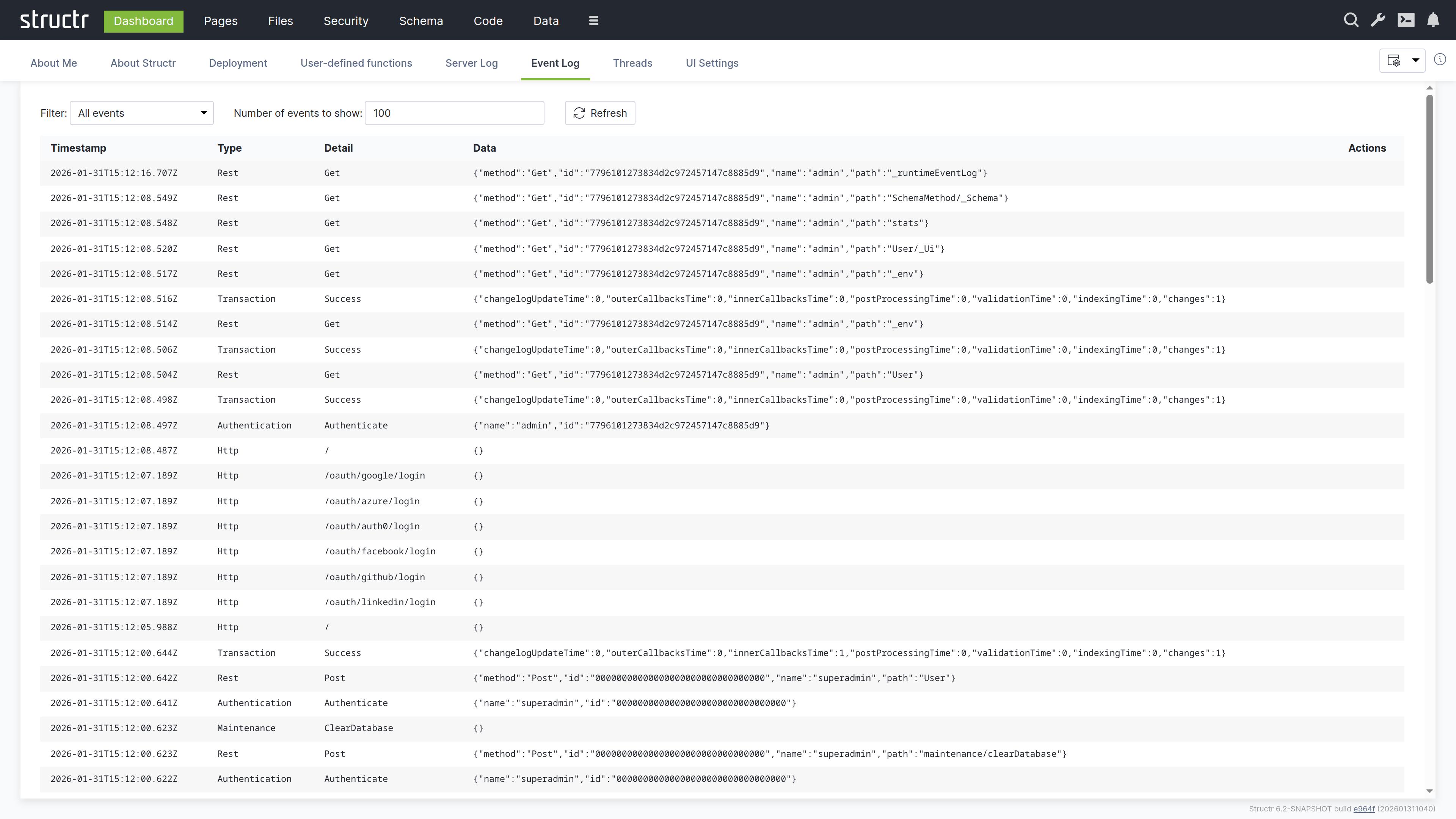Image resolution: width=1456 pixels, height=819 pixels.
Task: Click the circular info icon
Action: (x=1440, y=60)
